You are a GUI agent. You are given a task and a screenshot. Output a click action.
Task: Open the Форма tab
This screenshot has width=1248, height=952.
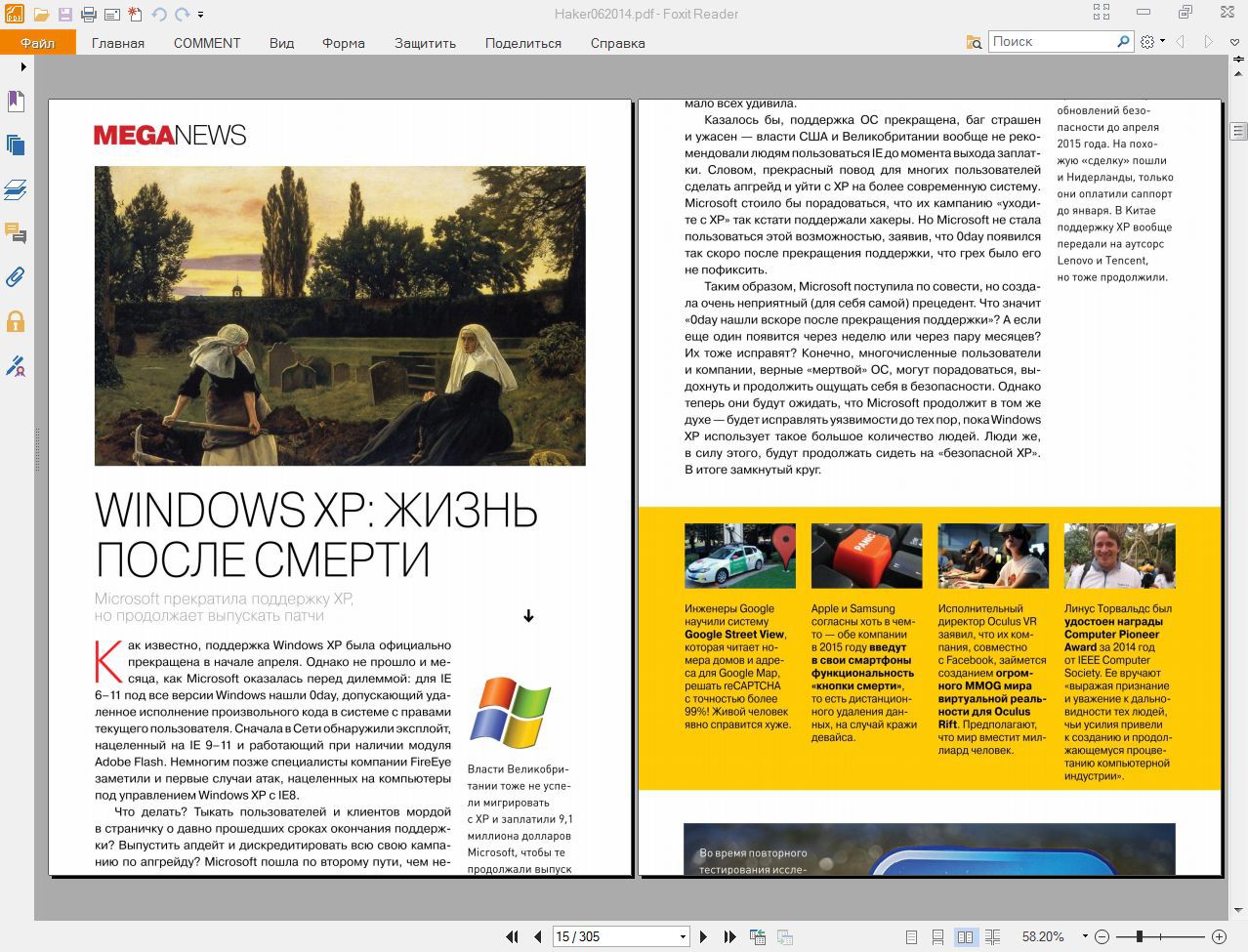(344, 43)
